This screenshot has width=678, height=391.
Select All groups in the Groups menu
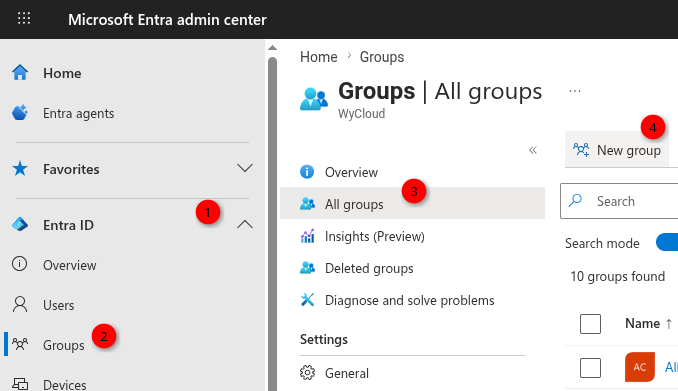(x=413, y=203)
